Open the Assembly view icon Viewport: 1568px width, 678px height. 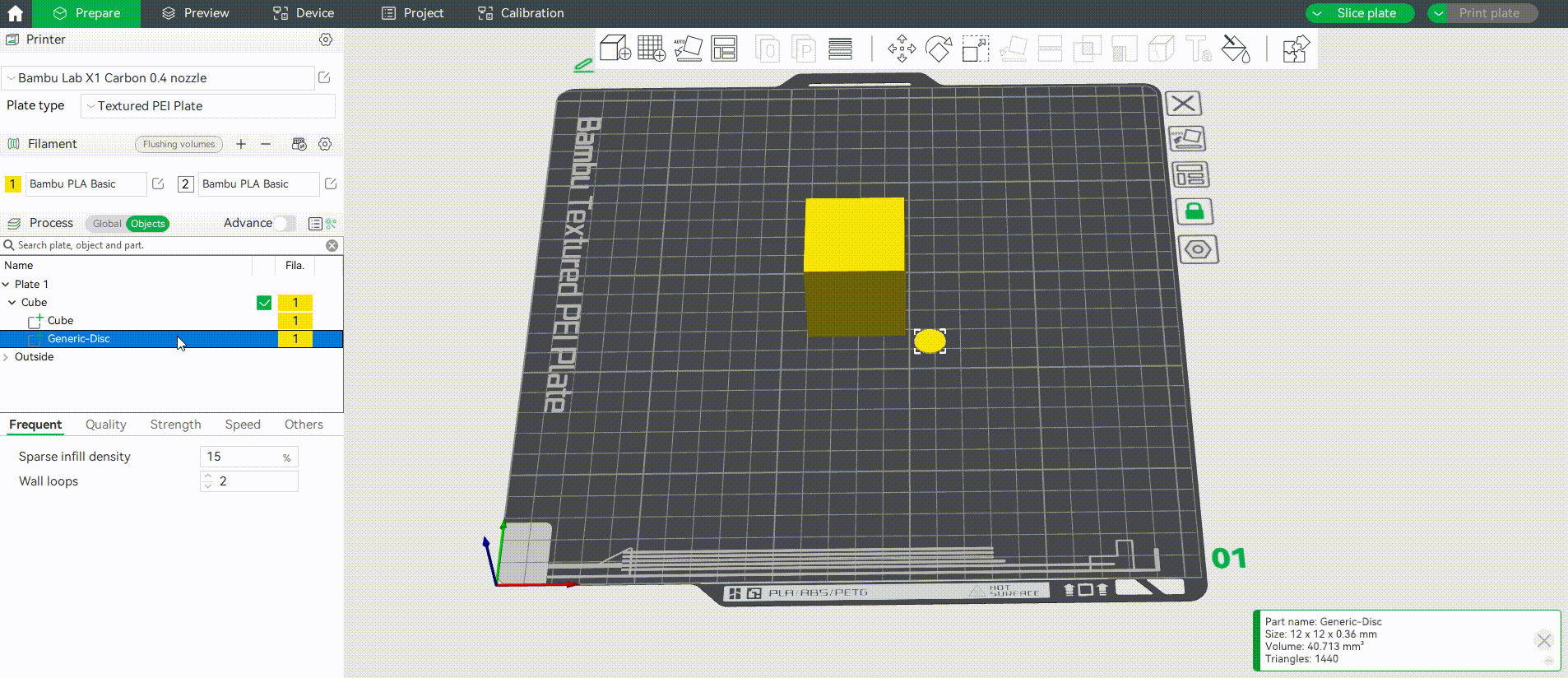1296,49
